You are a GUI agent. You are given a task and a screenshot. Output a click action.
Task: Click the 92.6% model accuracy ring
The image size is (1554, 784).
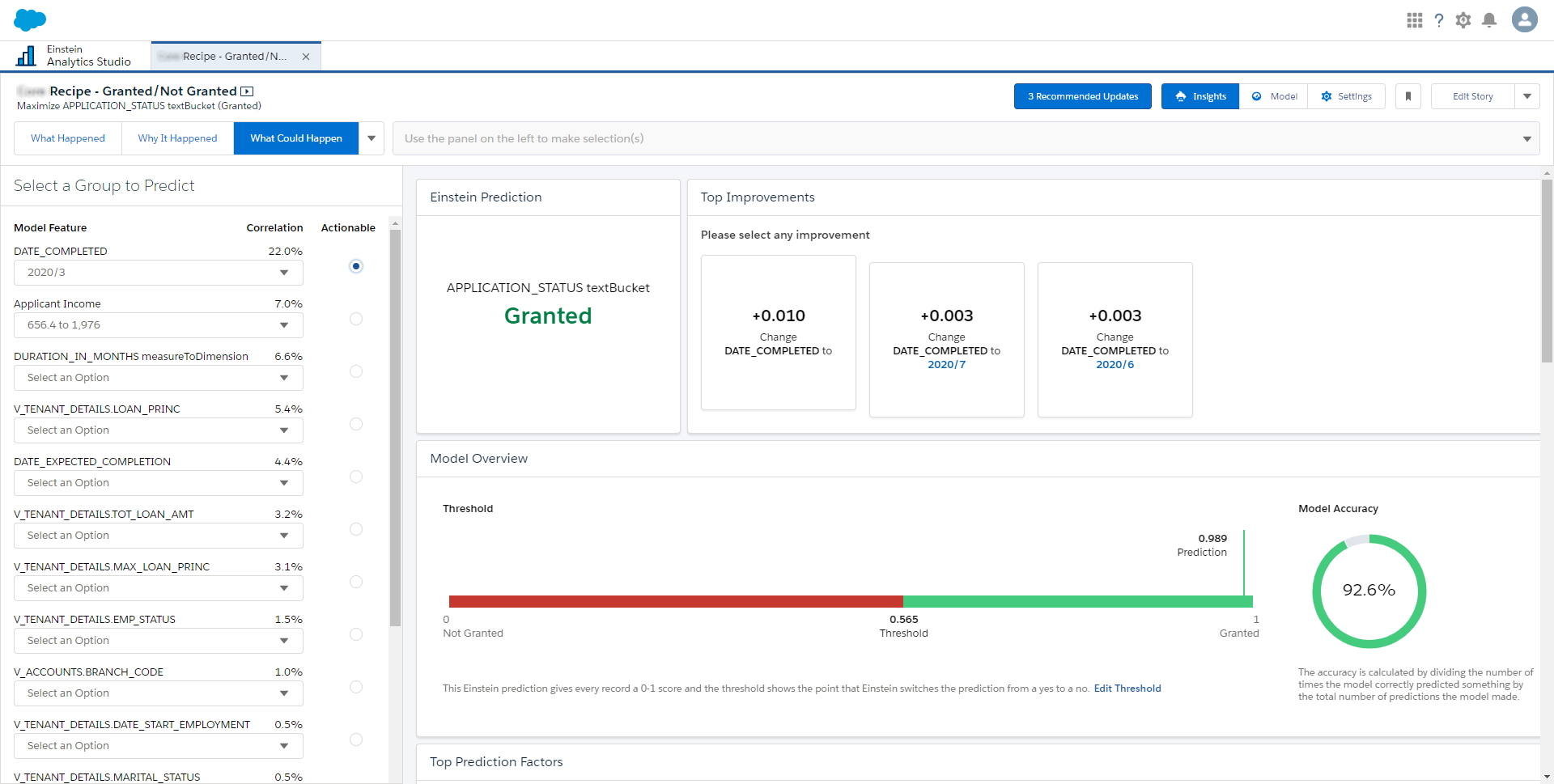(x=1369, y=591)
